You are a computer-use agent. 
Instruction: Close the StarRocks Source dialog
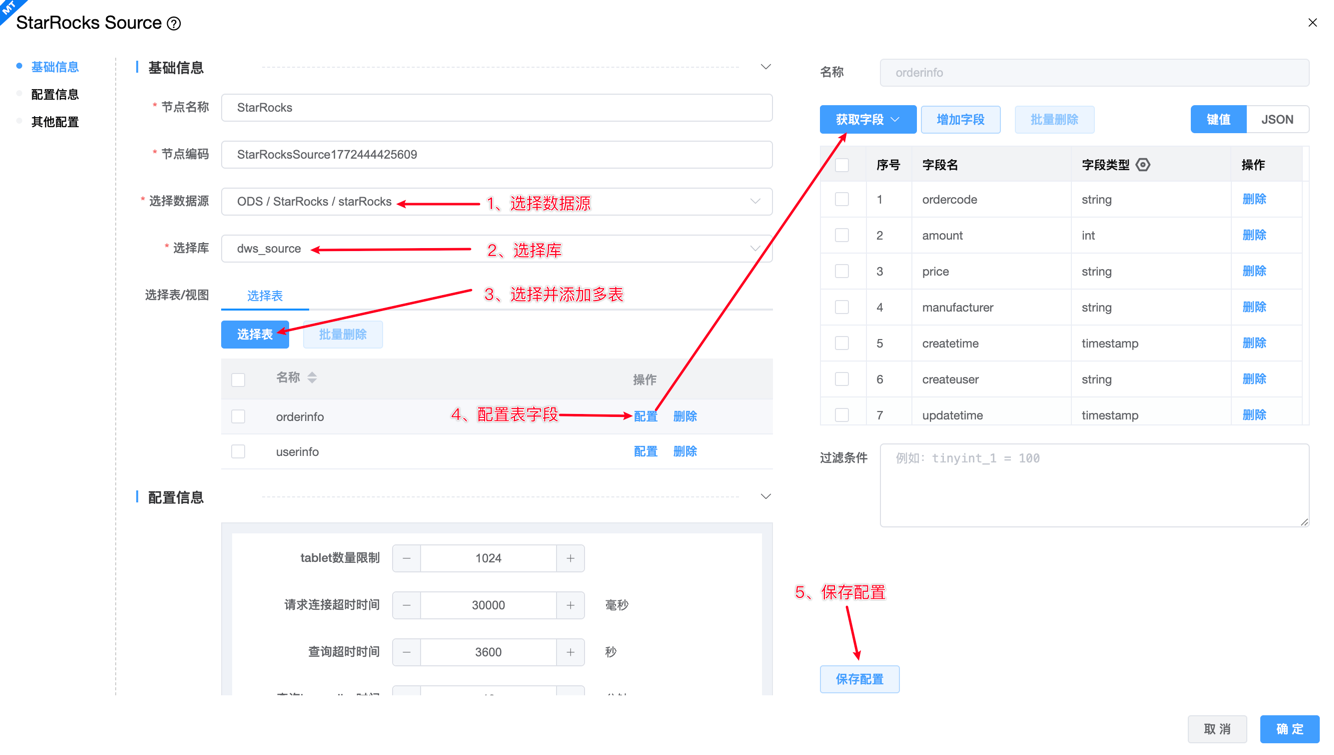pyautogui.click(x=1312, y=23)
